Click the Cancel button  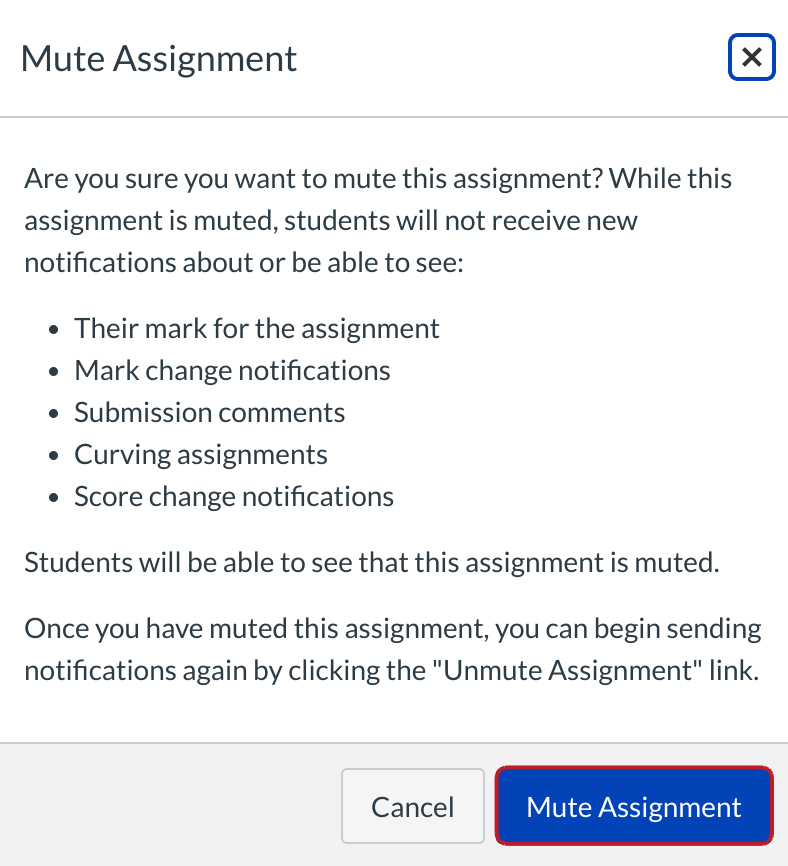(412, 807)
